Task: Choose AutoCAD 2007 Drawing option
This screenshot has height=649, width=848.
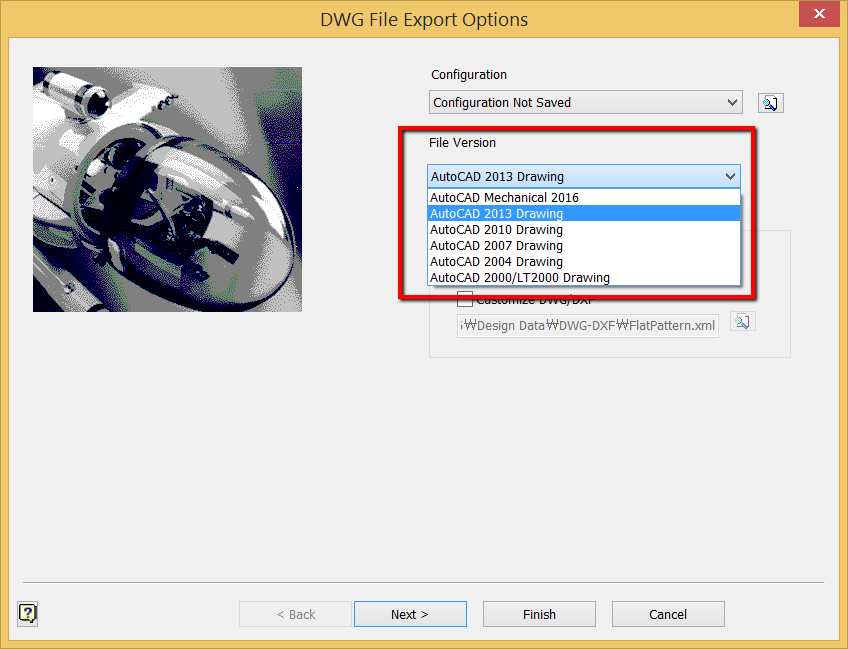Action: [x=584, y=246]
